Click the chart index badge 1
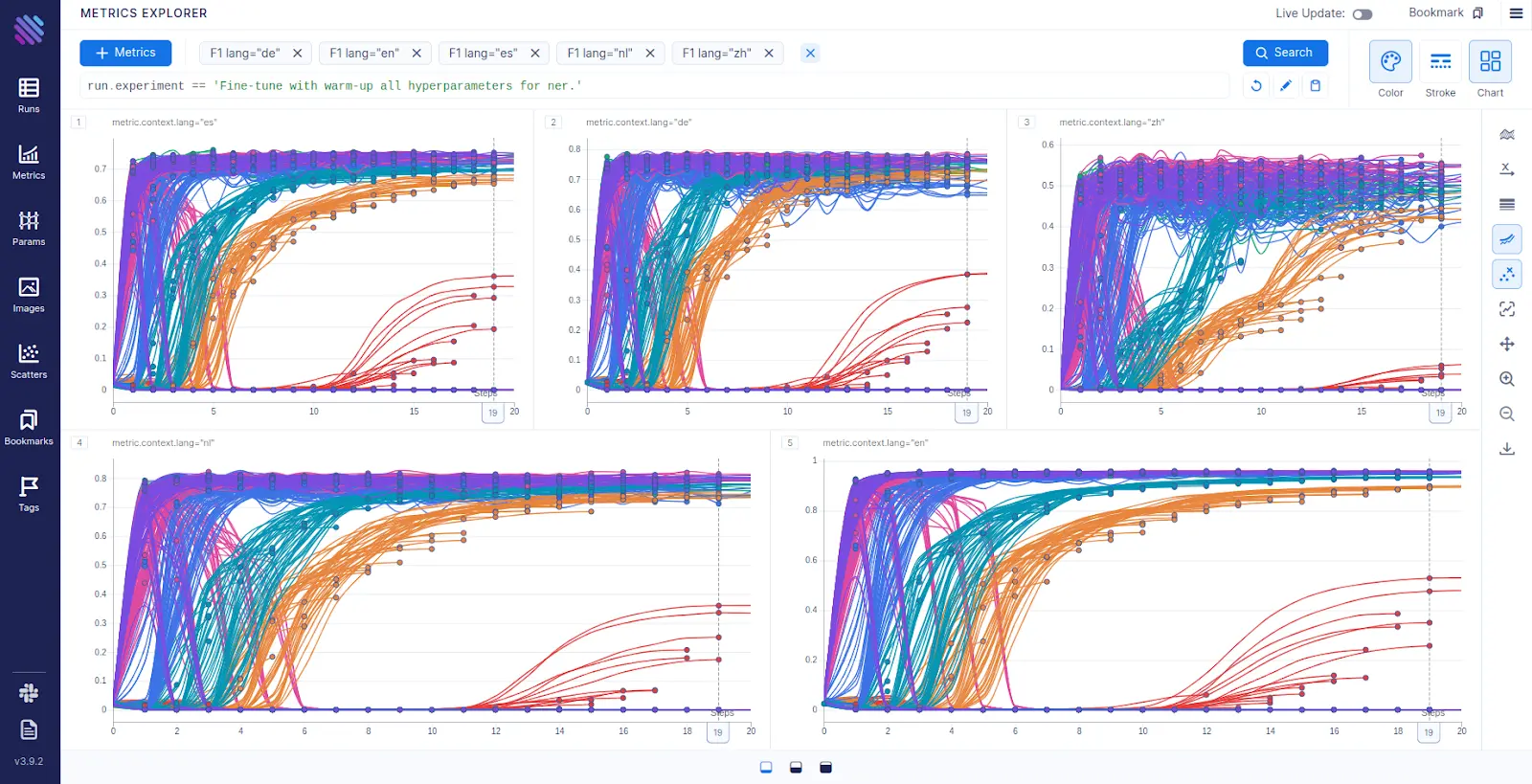Screen dimensions: 1532x784 coord(79,123)
